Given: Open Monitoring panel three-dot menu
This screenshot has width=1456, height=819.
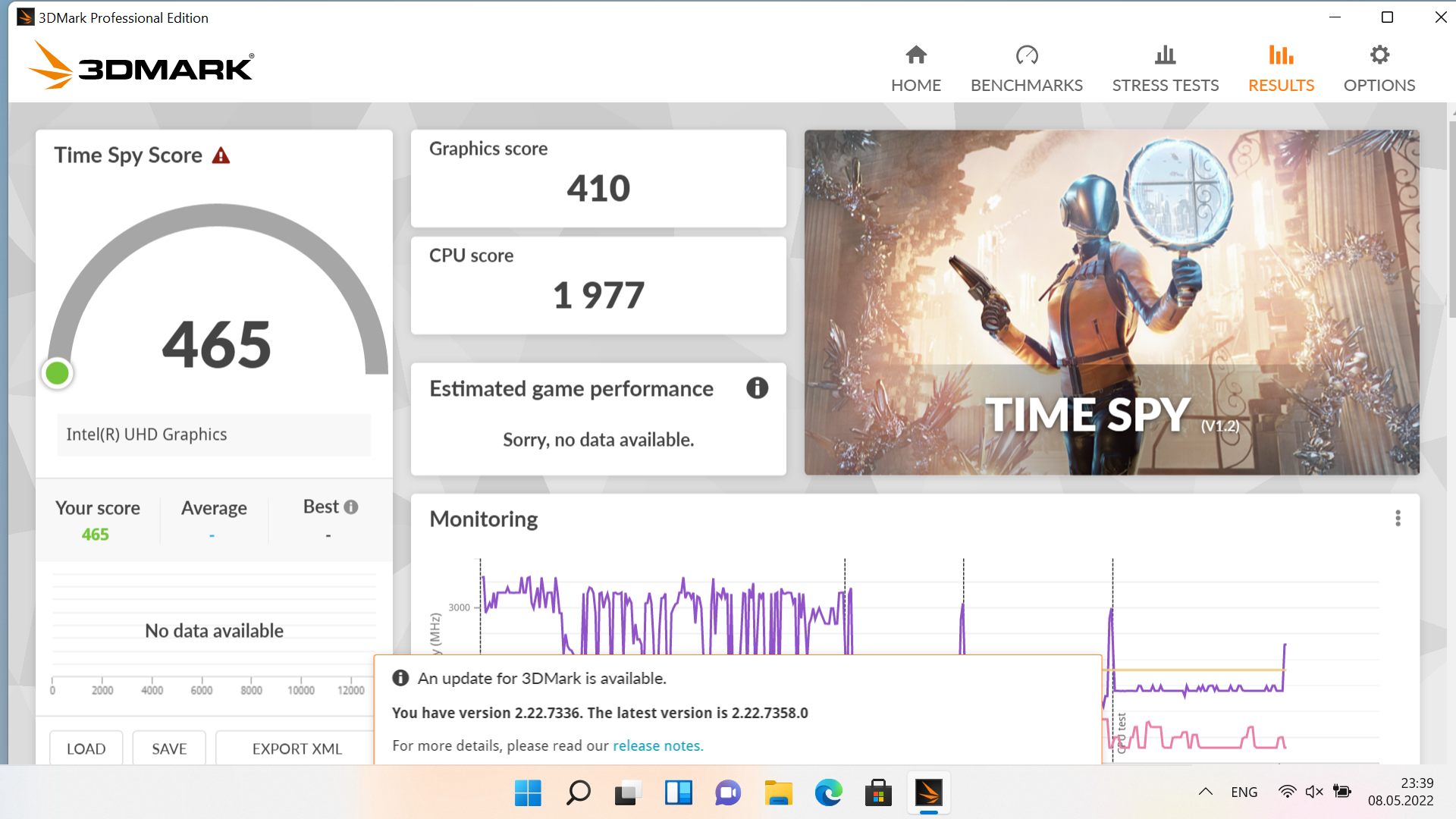Looking at the screenshot, I should 1398,519.
